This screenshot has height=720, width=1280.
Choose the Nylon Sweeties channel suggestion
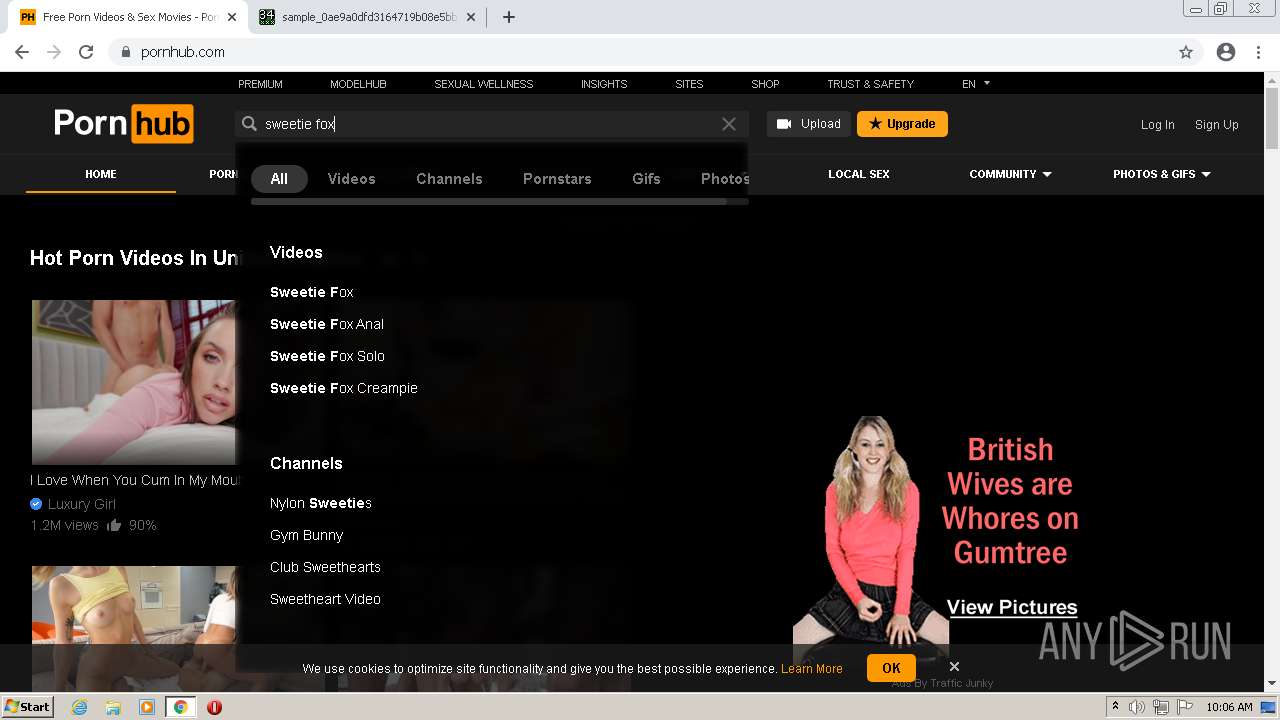point(320,503)
